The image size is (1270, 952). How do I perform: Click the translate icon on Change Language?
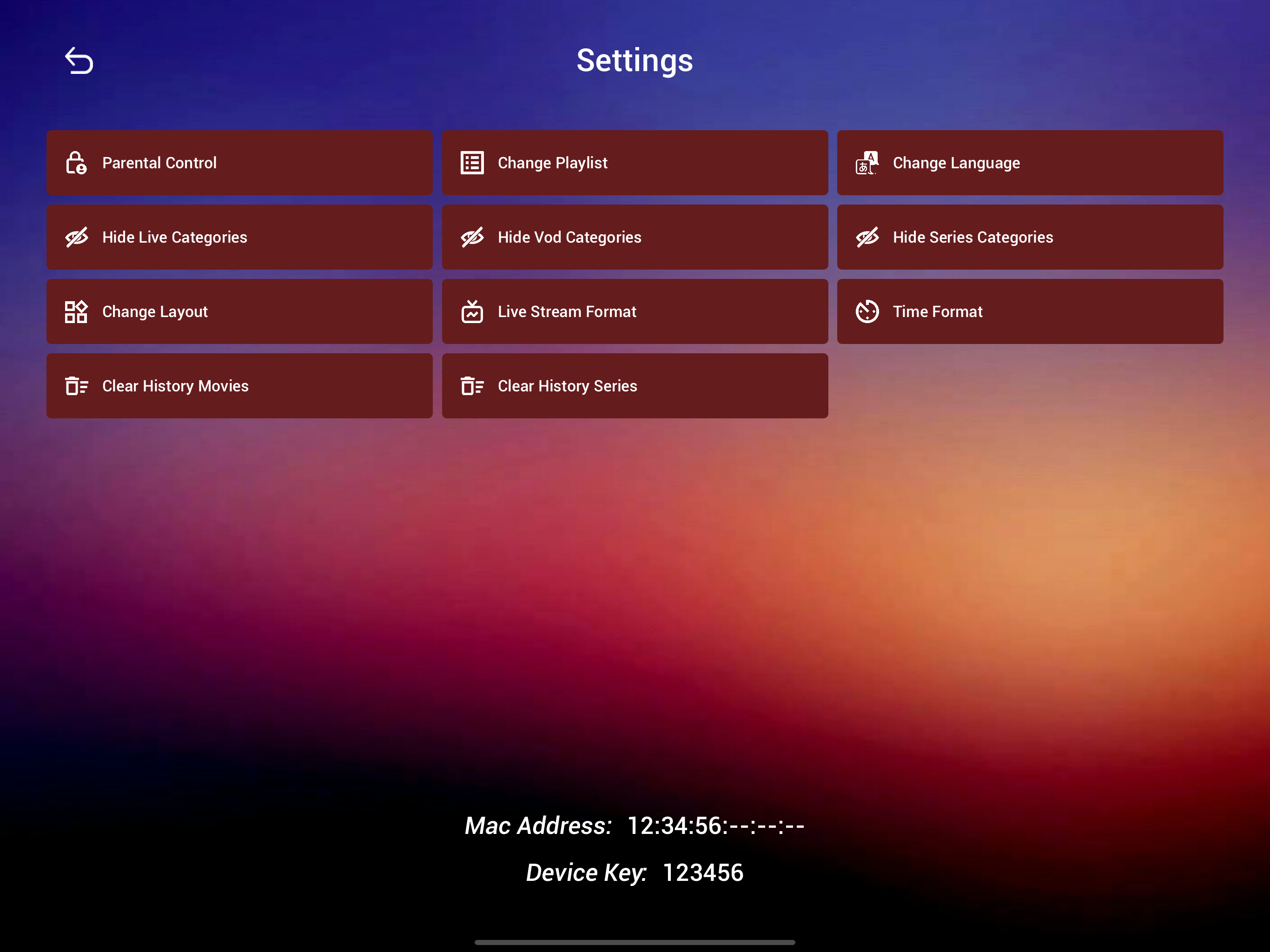867,163
